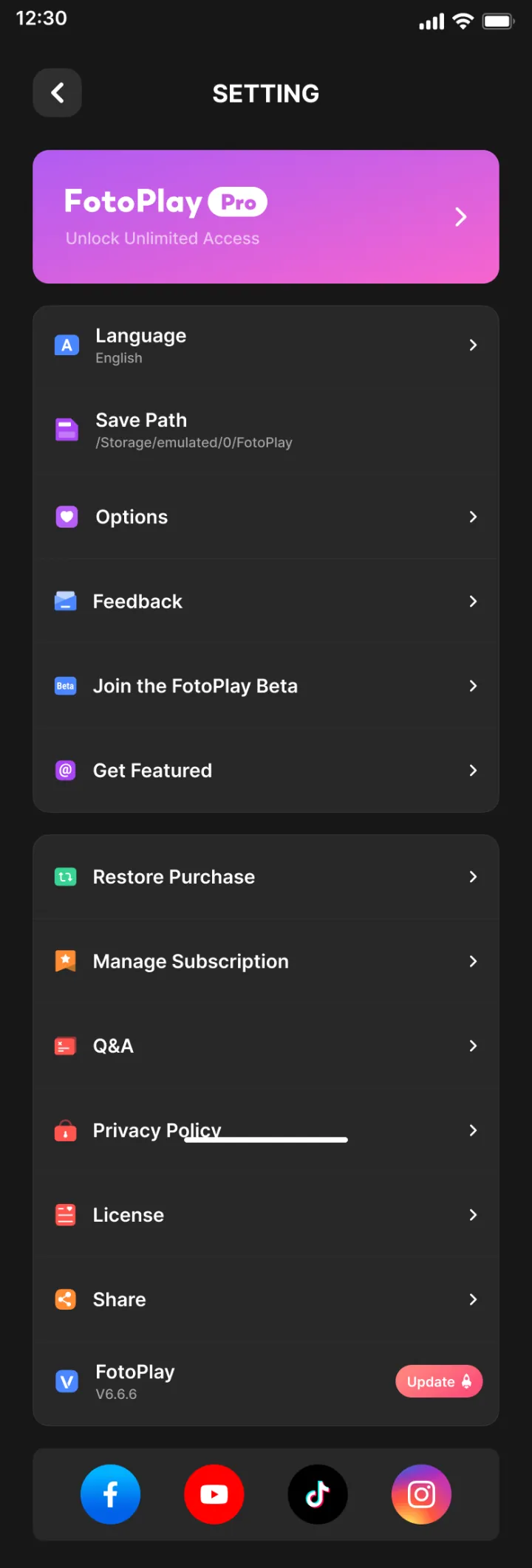The image size is (532, 1568).
Task: Tap the Update button
Action: tap(439, 1381)
